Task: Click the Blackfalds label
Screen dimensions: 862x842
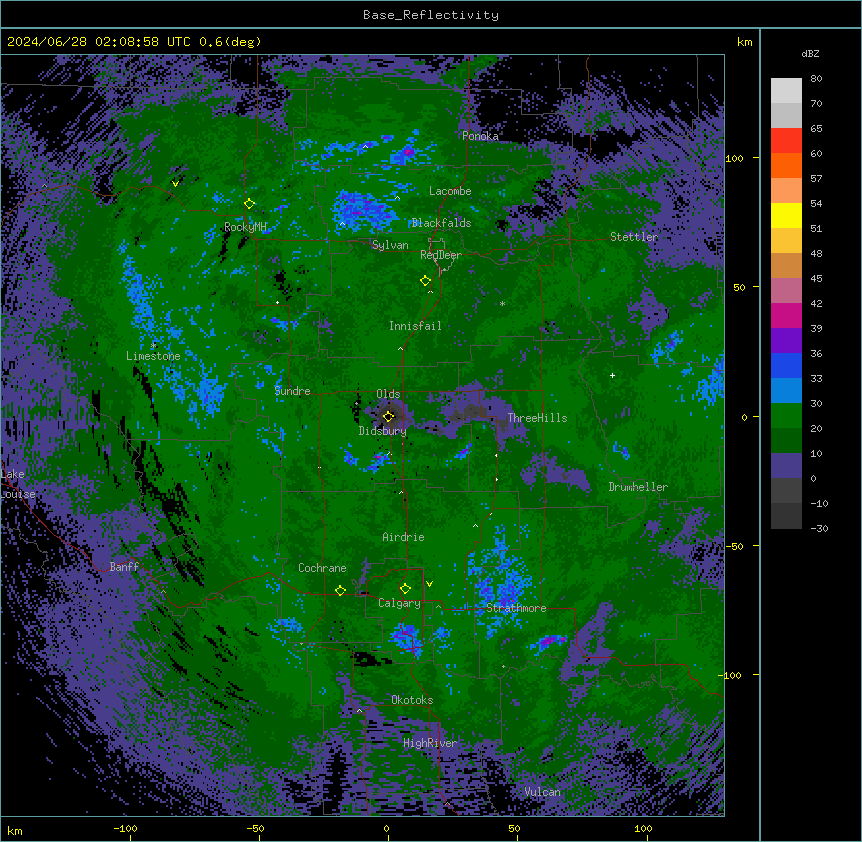Action: point(441,223)
